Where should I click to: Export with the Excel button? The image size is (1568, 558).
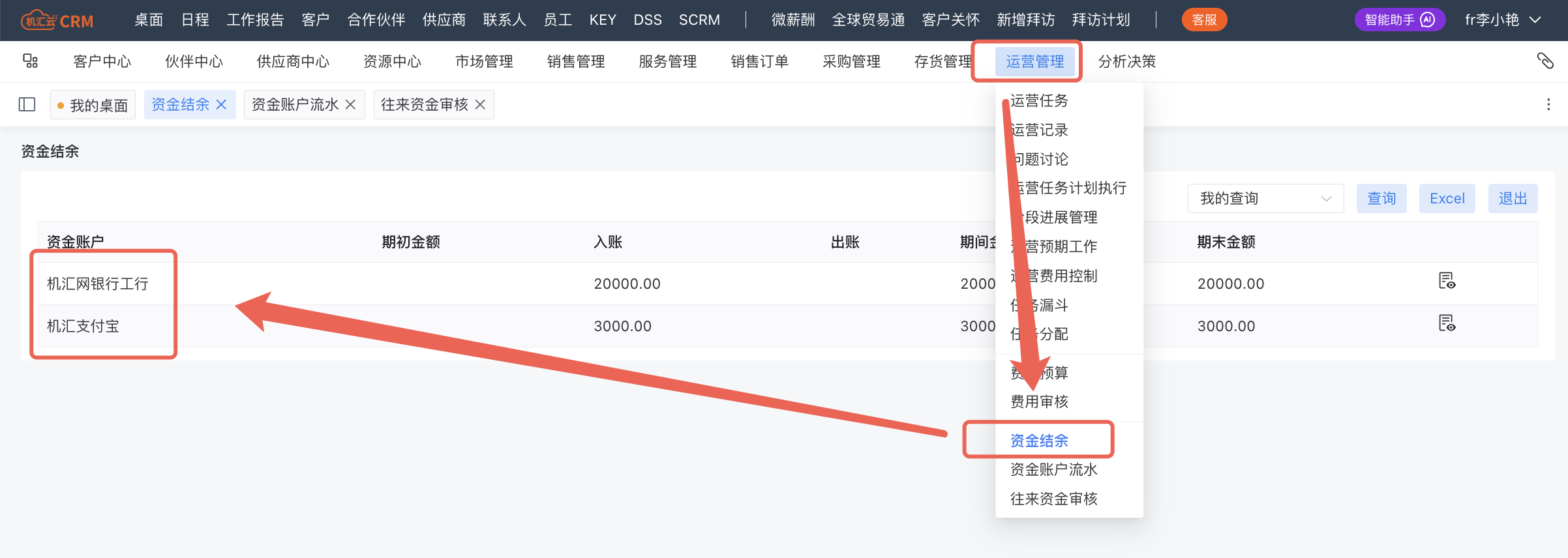point(1447,198)
